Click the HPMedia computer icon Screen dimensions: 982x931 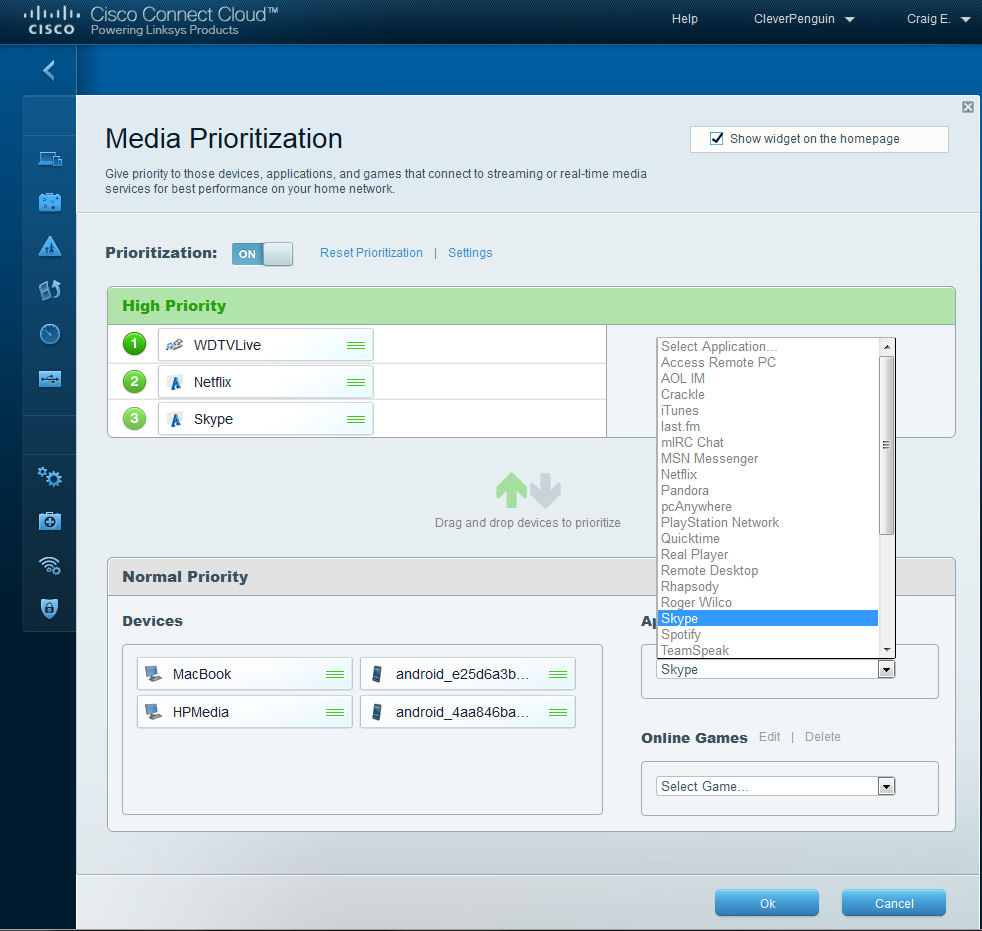[153, 712]
